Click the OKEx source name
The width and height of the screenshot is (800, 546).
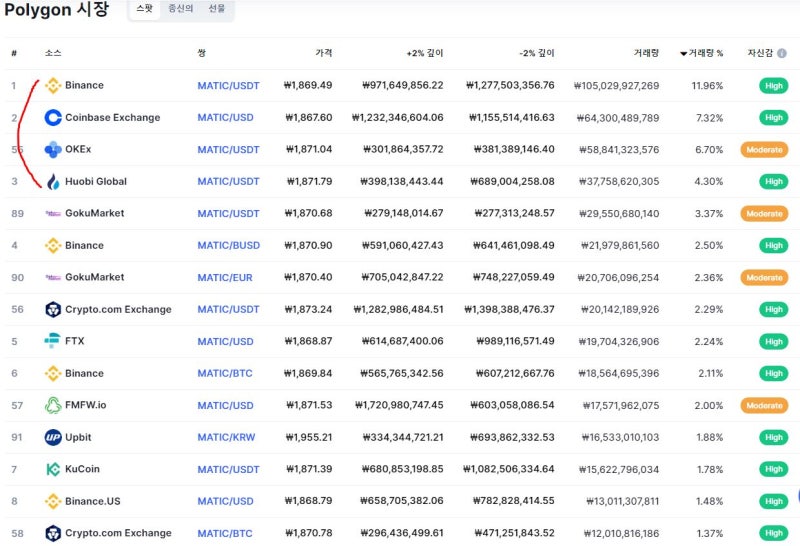click(78, 149)
